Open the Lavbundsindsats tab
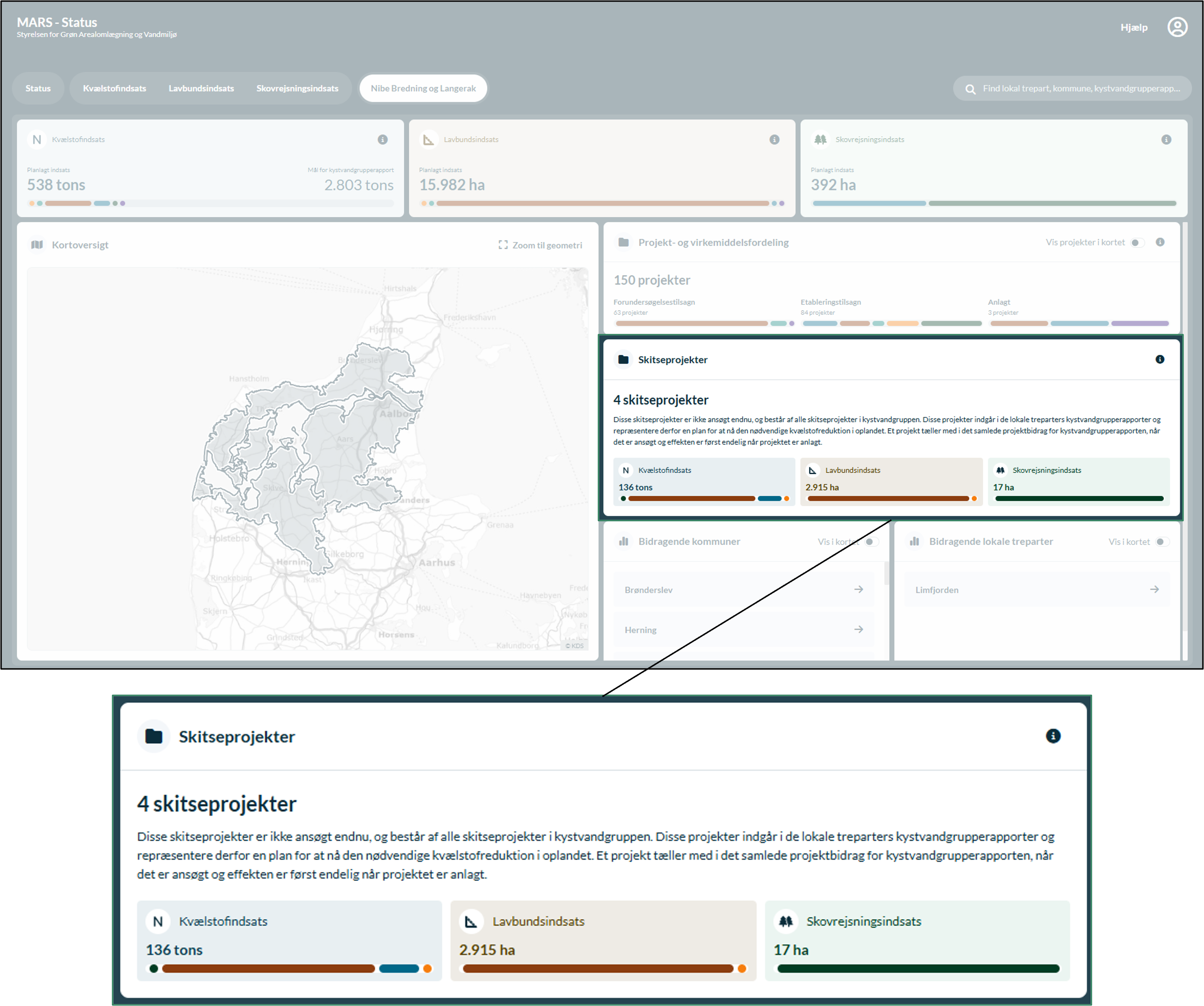This screenshot has height=1006, width=1204. (x=201, y=88)
